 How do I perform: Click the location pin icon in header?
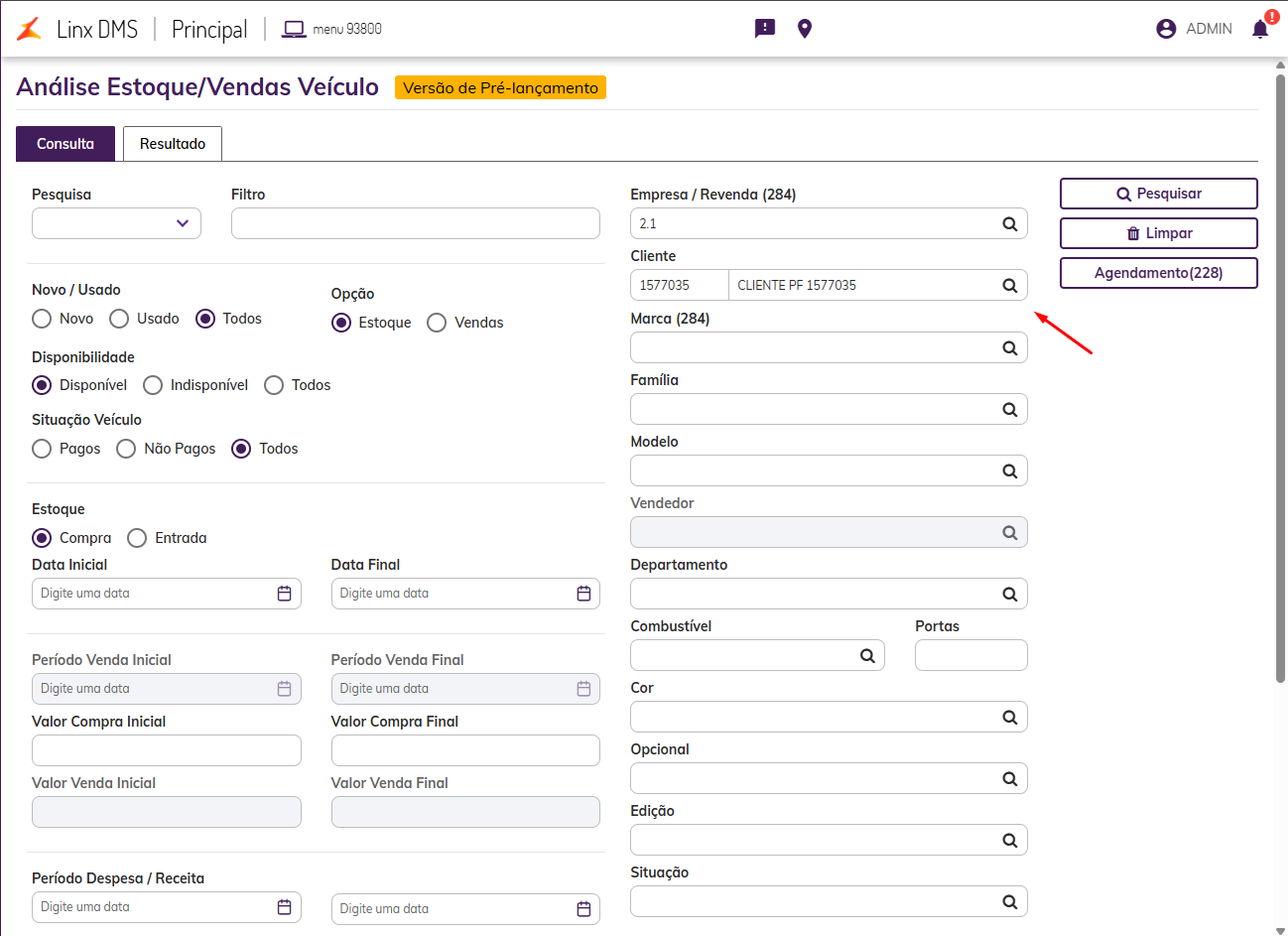(x=805, y=29)
